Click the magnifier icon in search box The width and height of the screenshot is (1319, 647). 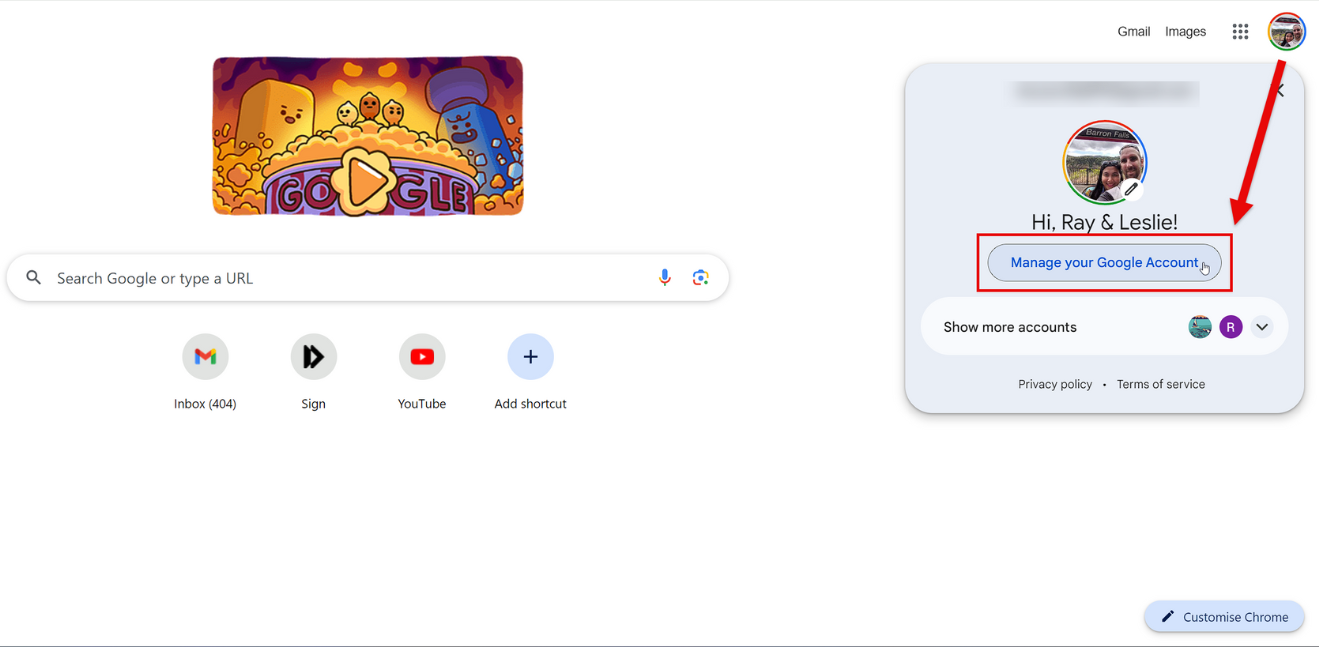click(x=34, y=278)
